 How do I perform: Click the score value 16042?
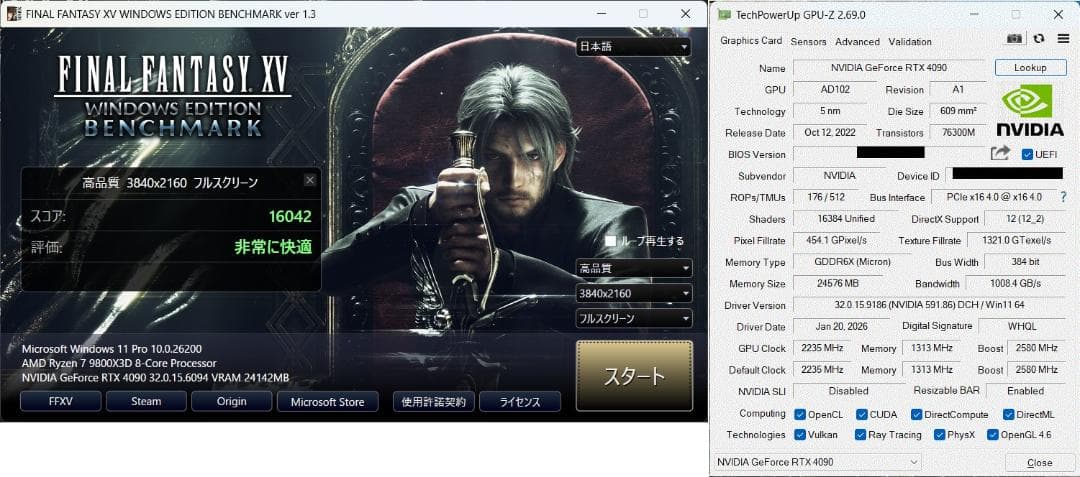pyautogui.click(x=290, y=217)
